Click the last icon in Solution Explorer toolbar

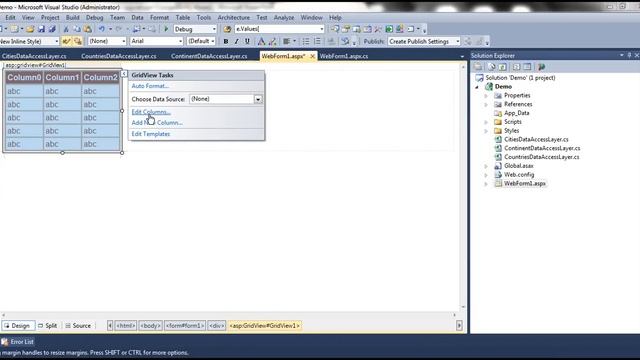point(542,67)
